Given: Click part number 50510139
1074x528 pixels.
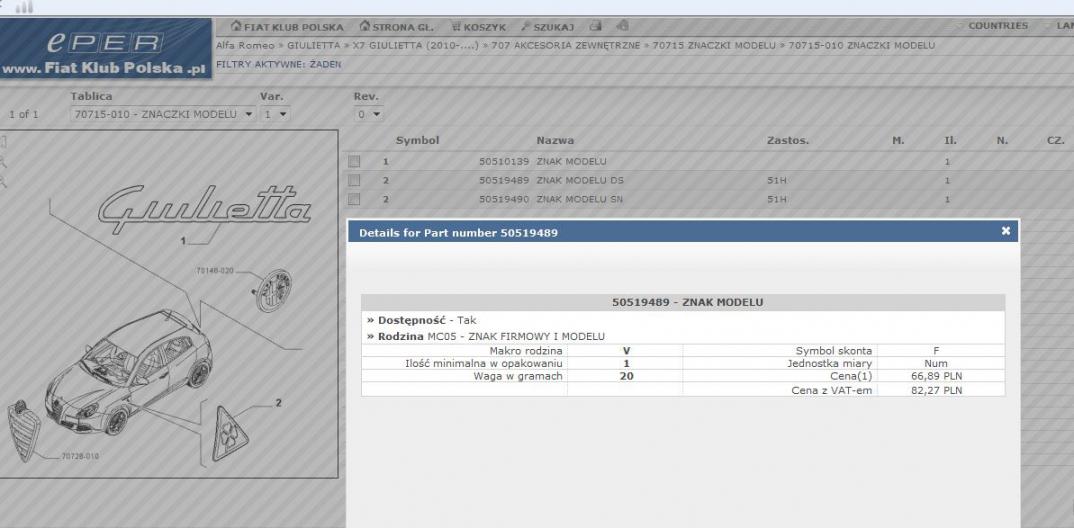Looking at the screenshot, I should 504,162.
